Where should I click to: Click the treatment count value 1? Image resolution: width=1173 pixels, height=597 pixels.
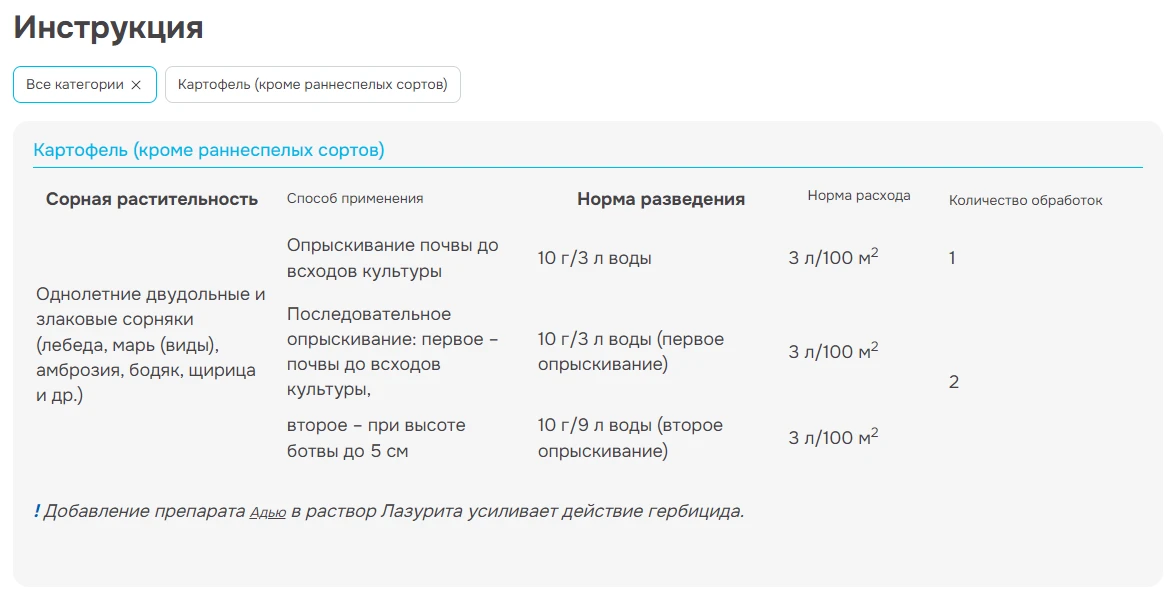952,258
